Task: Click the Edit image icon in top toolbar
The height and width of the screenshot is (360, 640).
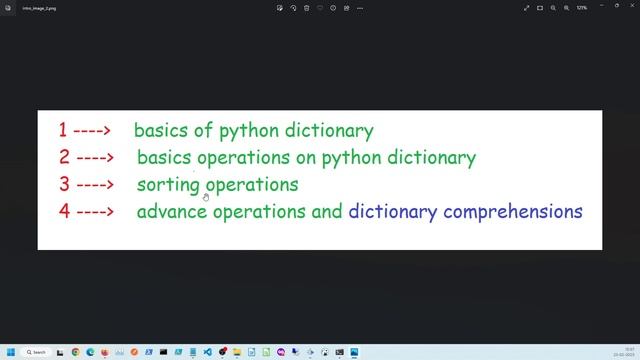Action: tap(280, 8)
